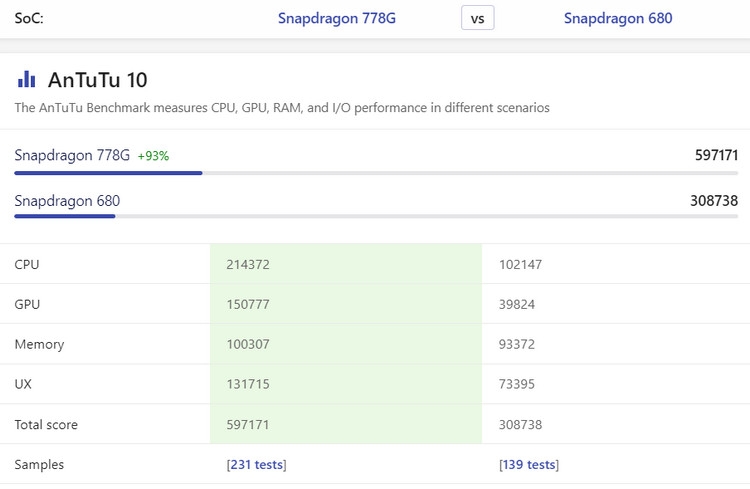Click the 597171 score at right of bar
Viewport: 750px width, 489px height.
pyautogui.click(x=716, y=155)
